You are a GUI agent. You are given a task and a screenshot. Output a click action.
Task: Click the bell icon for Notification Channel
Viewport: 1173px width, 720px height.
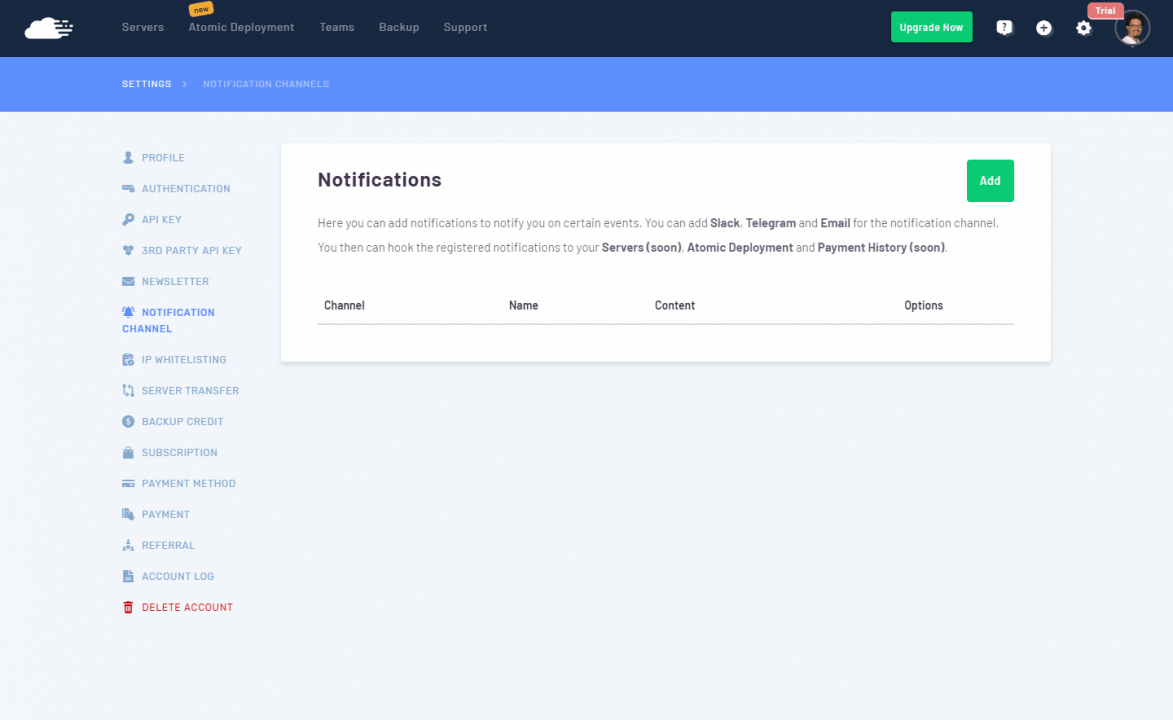tap(127, 311)
